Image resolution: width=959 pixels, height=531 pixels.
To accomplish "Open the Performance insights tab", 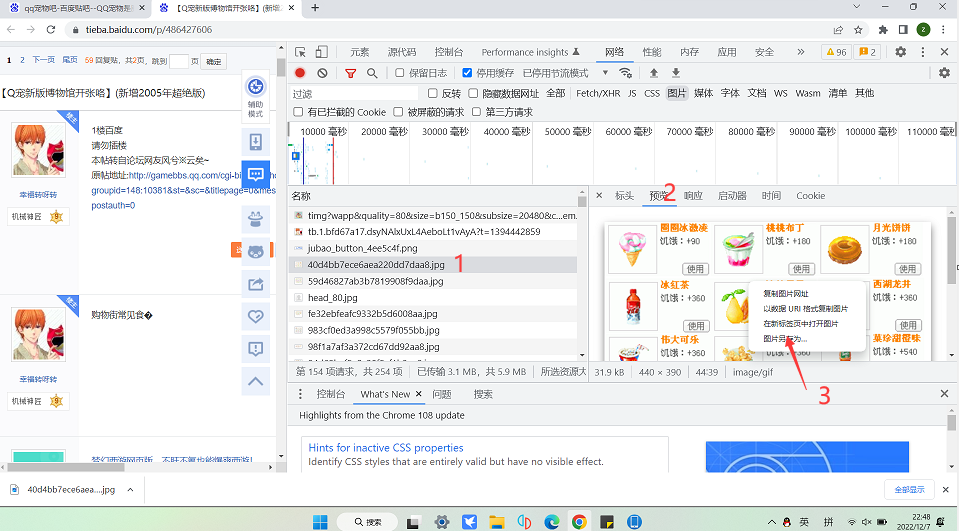I will click(x=530, y=52).
